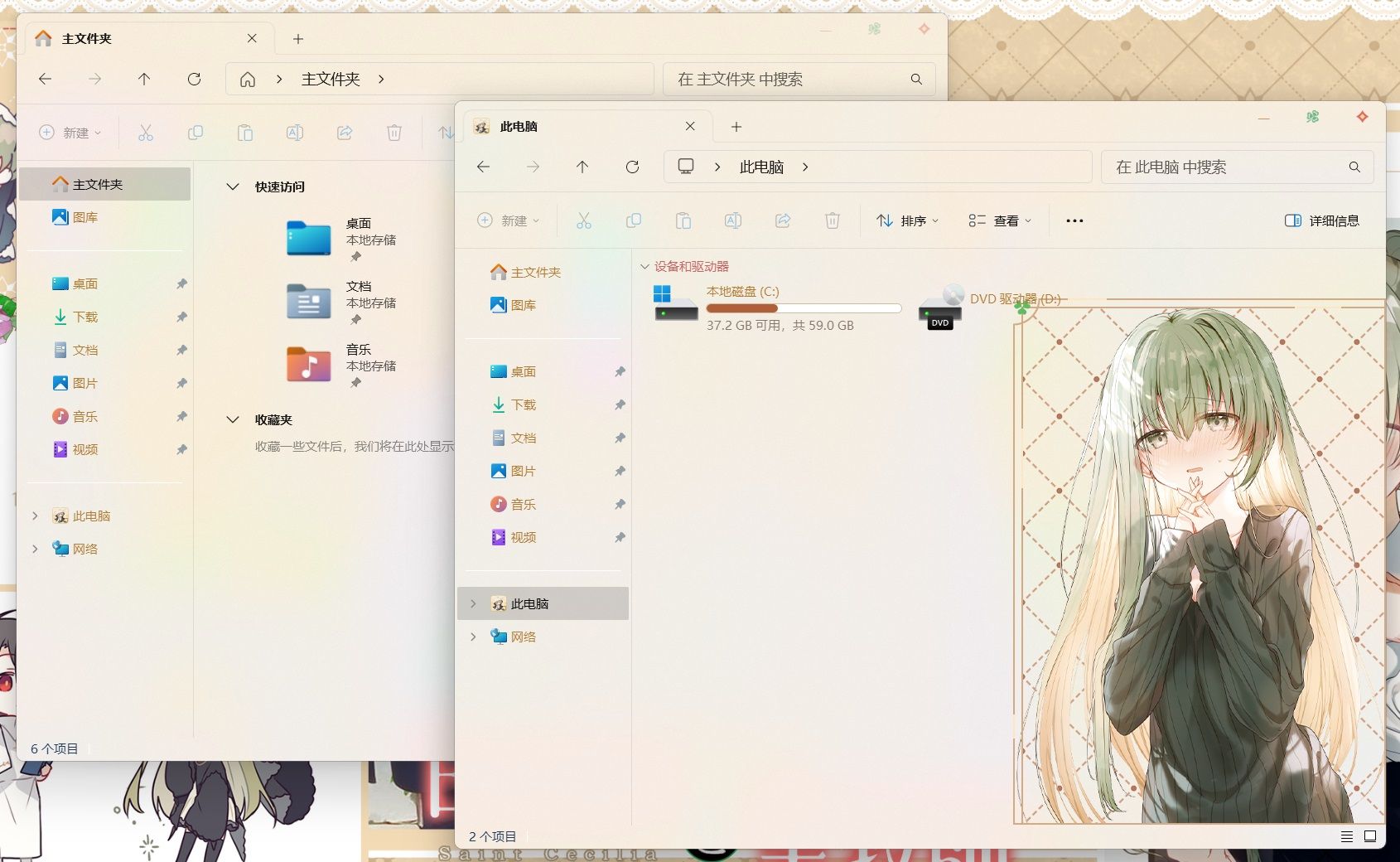Open the 本地磁盘 (C:) drive

[777, 308]
